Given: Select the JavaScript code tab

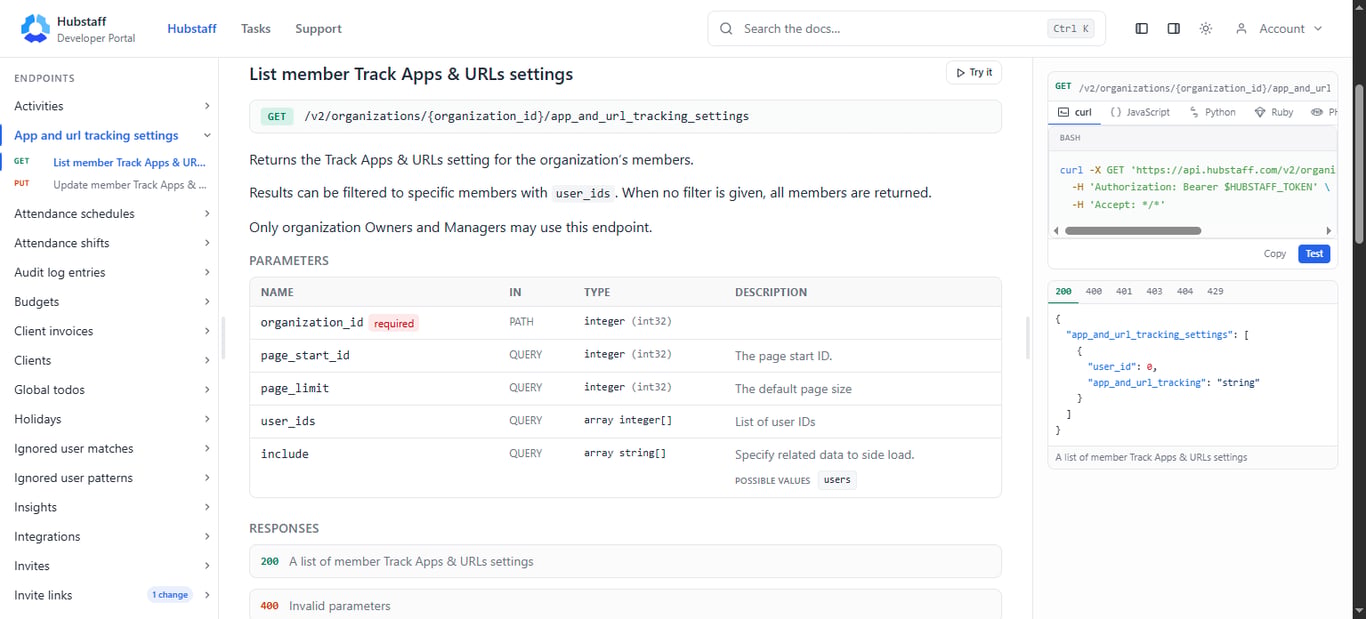Looking at the screenshot, I should pos(1140,113).
